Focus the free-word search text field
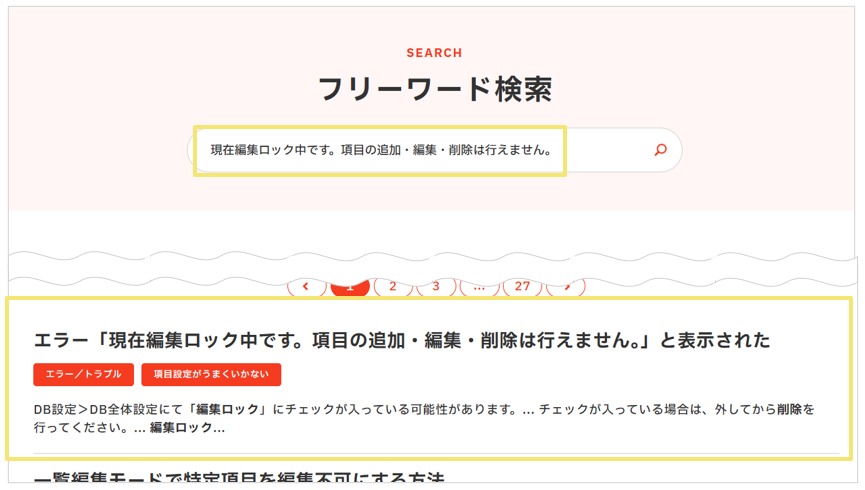This screenshot has height=490, width=865. 420,151
